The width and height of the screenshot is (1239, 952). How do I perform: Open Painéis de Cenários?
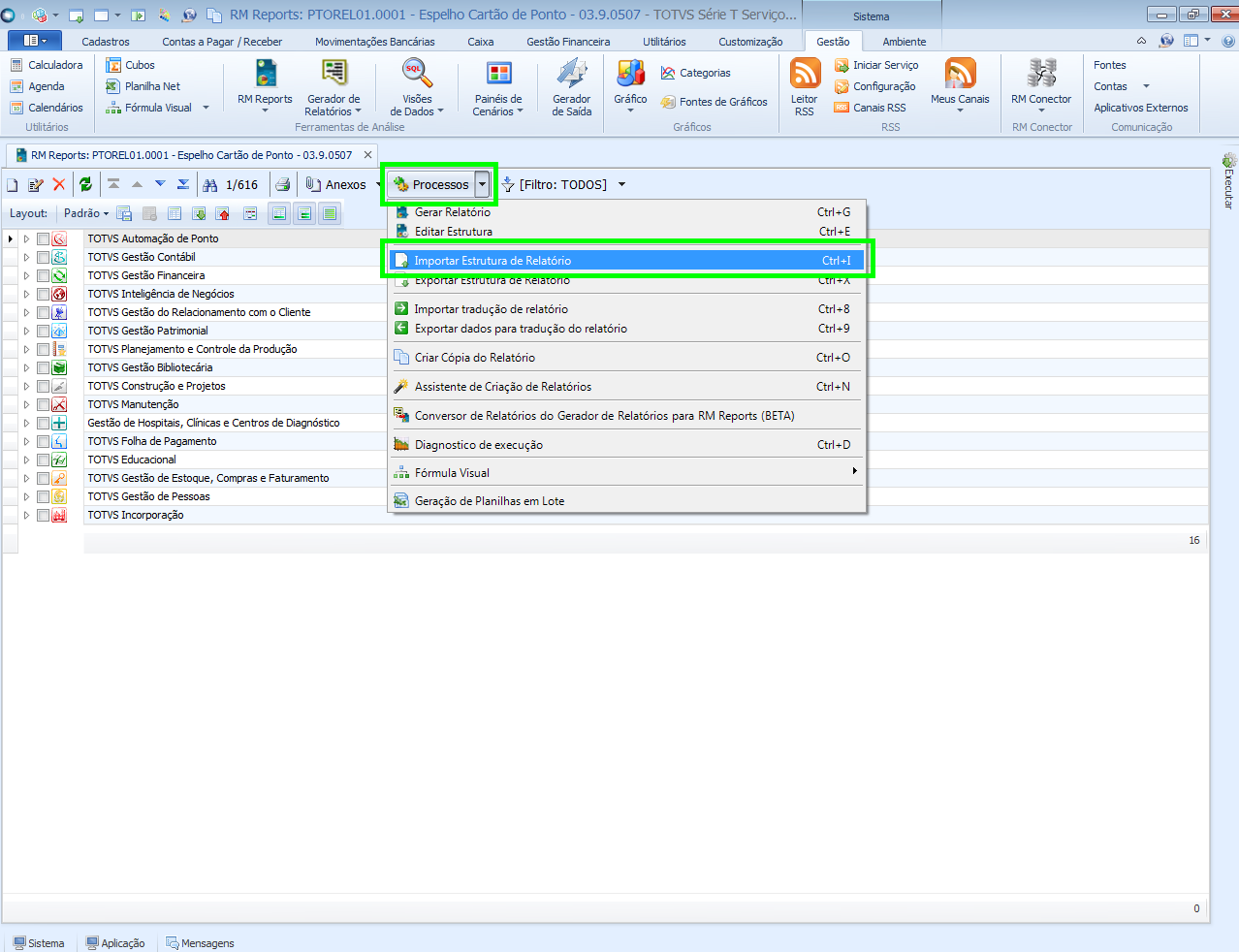pos(498,86)
